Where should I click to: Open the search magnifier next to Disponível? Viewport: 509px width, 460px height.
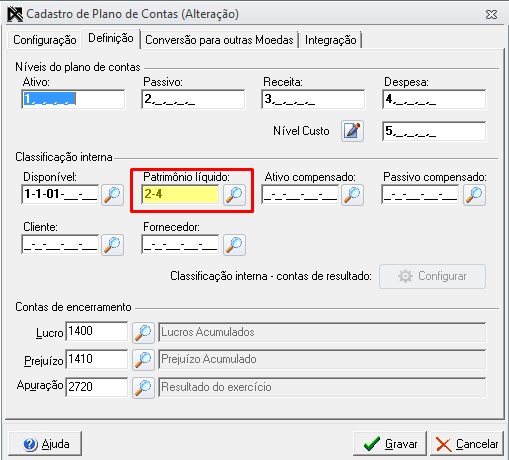click(112, 195)
